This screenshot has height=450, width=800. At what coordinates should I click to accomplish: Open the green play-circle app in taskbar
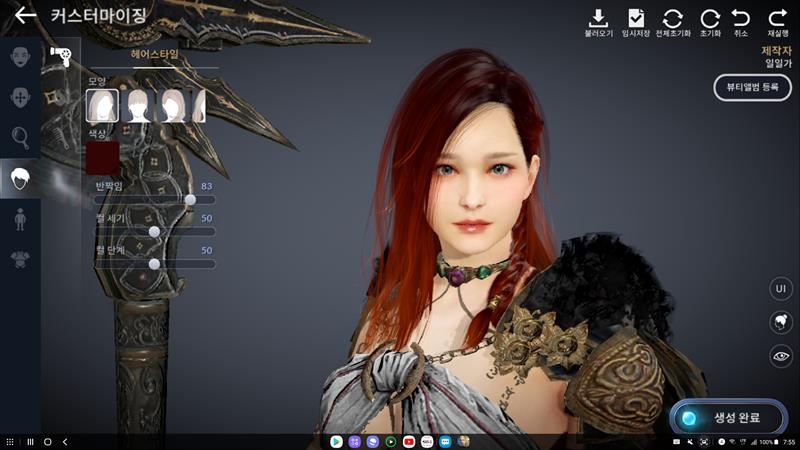(x=391, y=442)
